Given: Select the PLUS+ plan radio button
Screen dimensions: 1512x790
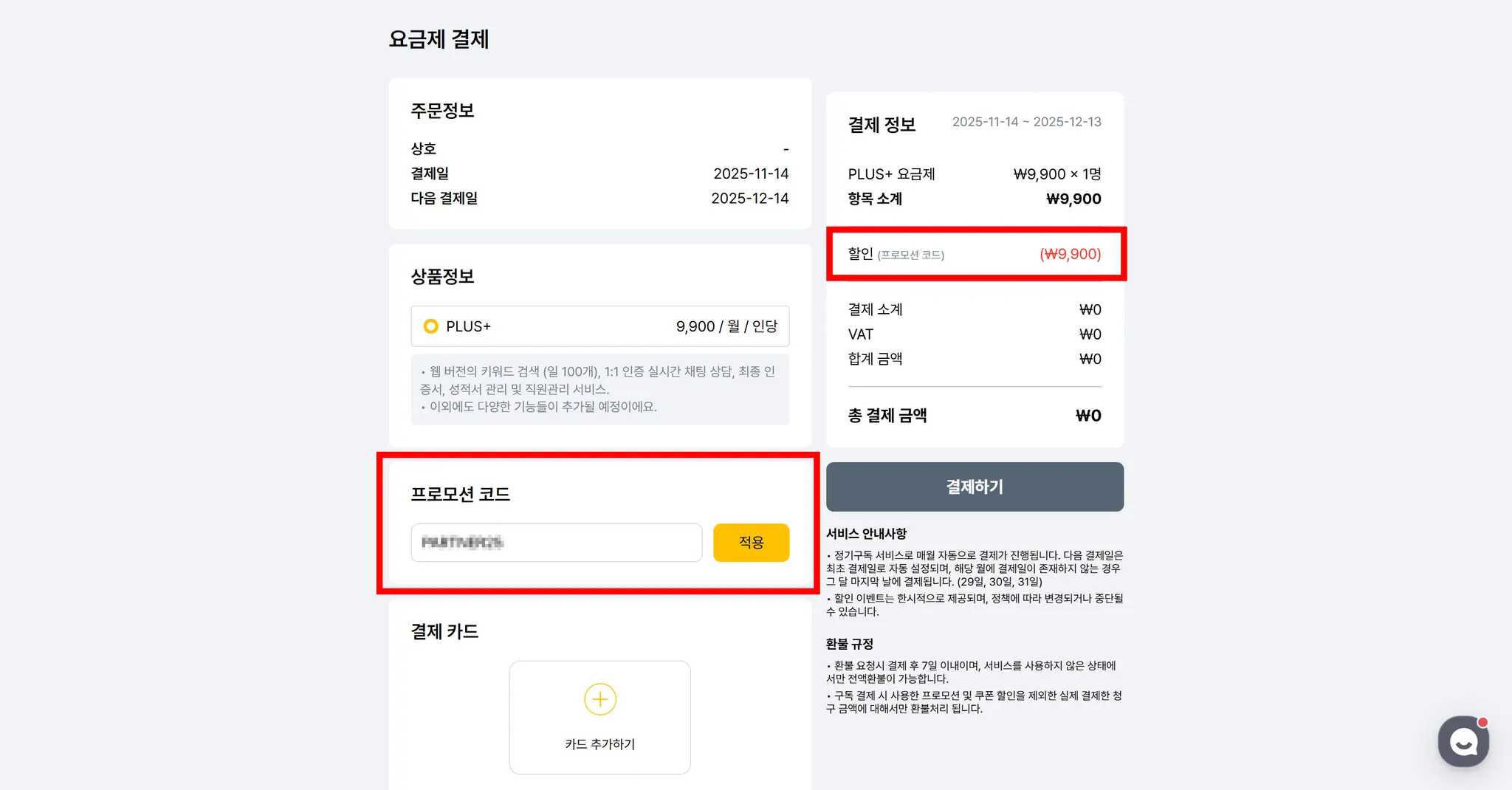Looking at the screenshot, I should 430,326.
